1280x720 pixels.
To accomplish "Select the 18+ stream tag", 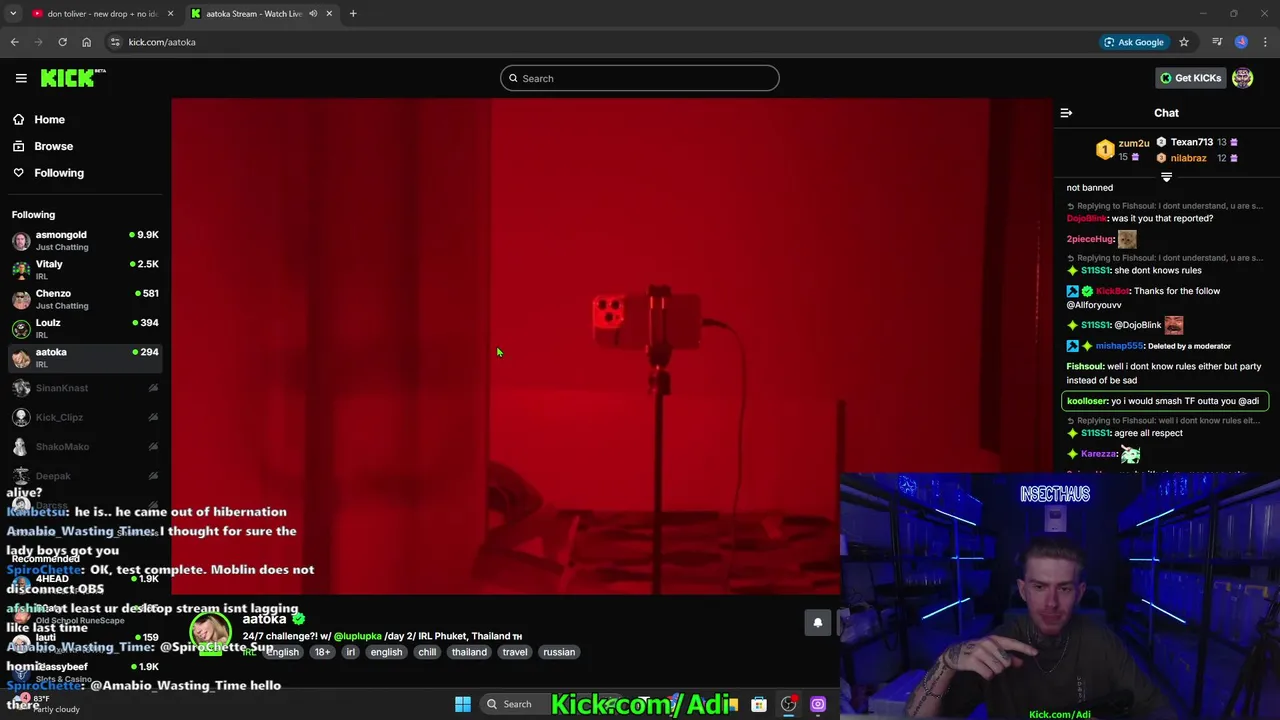I will click(x=322, y=652).
